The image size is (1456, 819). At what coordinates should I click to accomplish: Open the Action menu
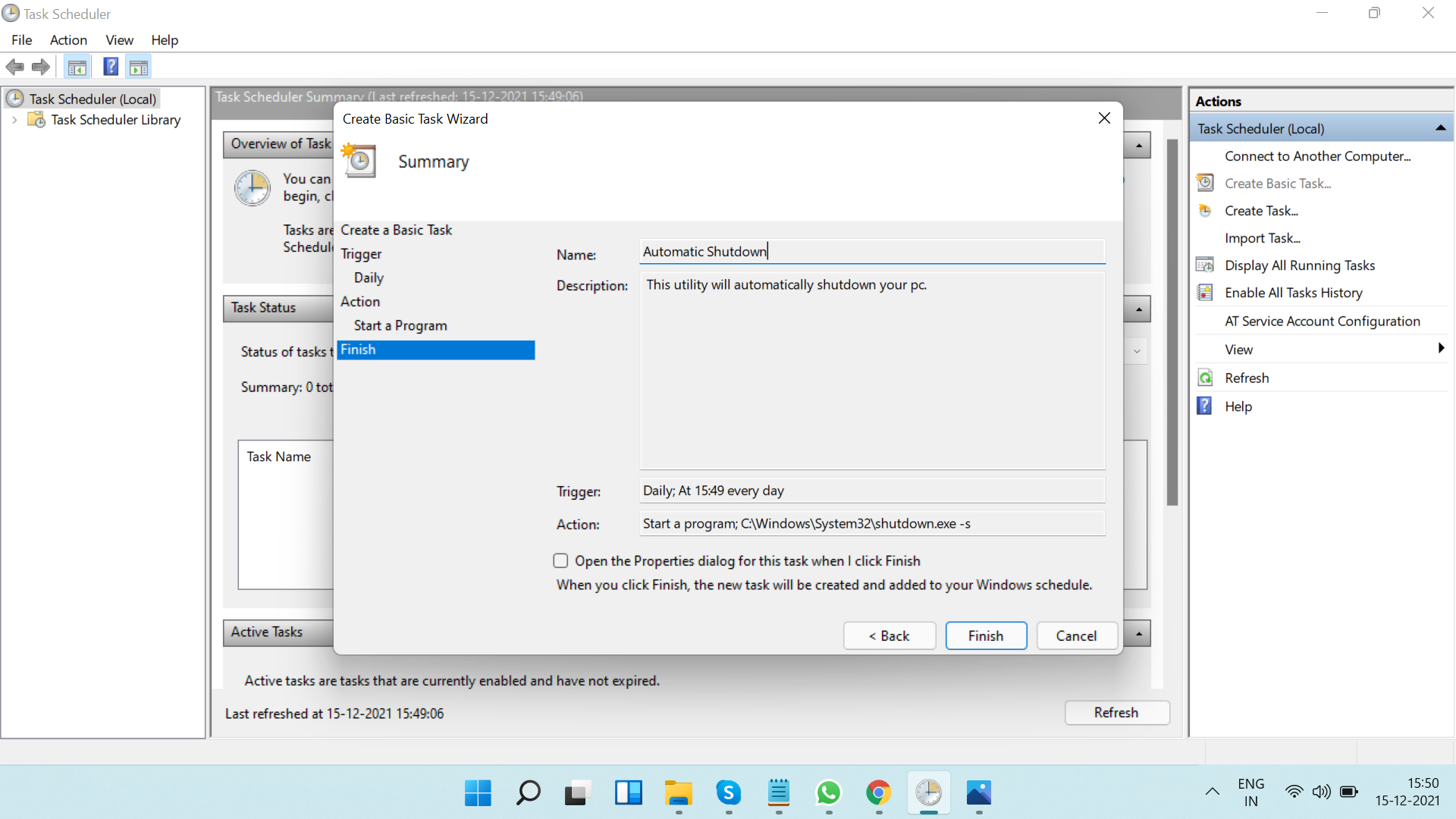[68, 40]
